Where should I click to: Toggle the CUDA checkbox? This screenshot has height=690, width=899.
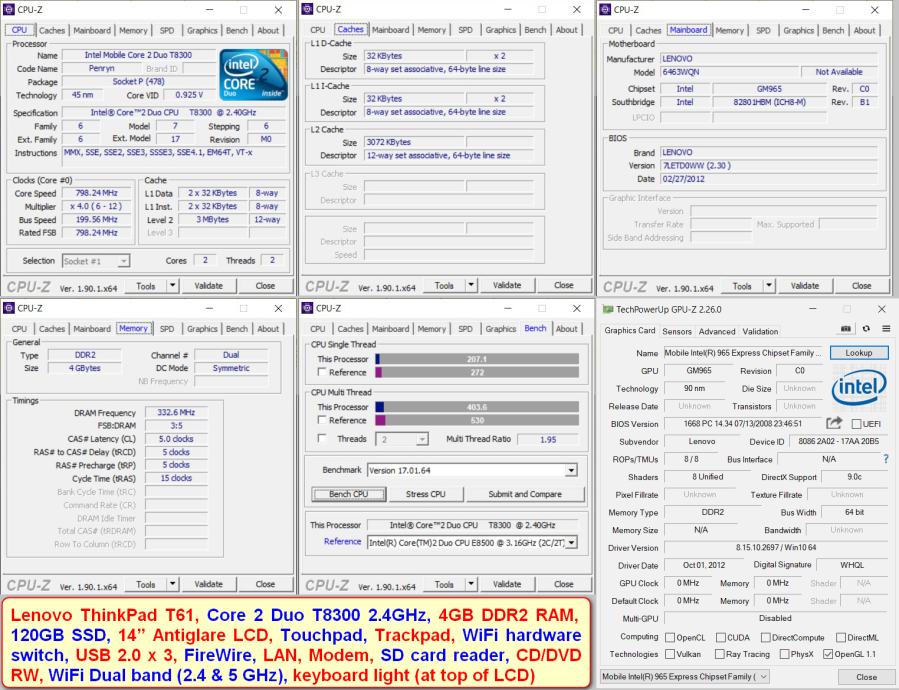[x=721, y=637]
